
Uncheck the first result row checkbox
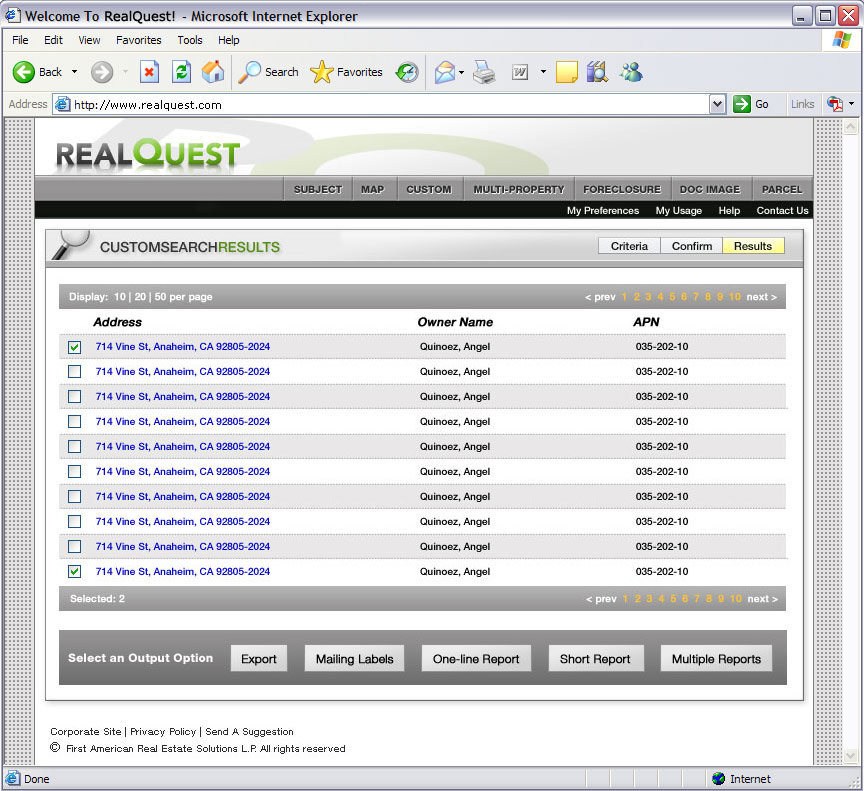click(x=74, y=347)
